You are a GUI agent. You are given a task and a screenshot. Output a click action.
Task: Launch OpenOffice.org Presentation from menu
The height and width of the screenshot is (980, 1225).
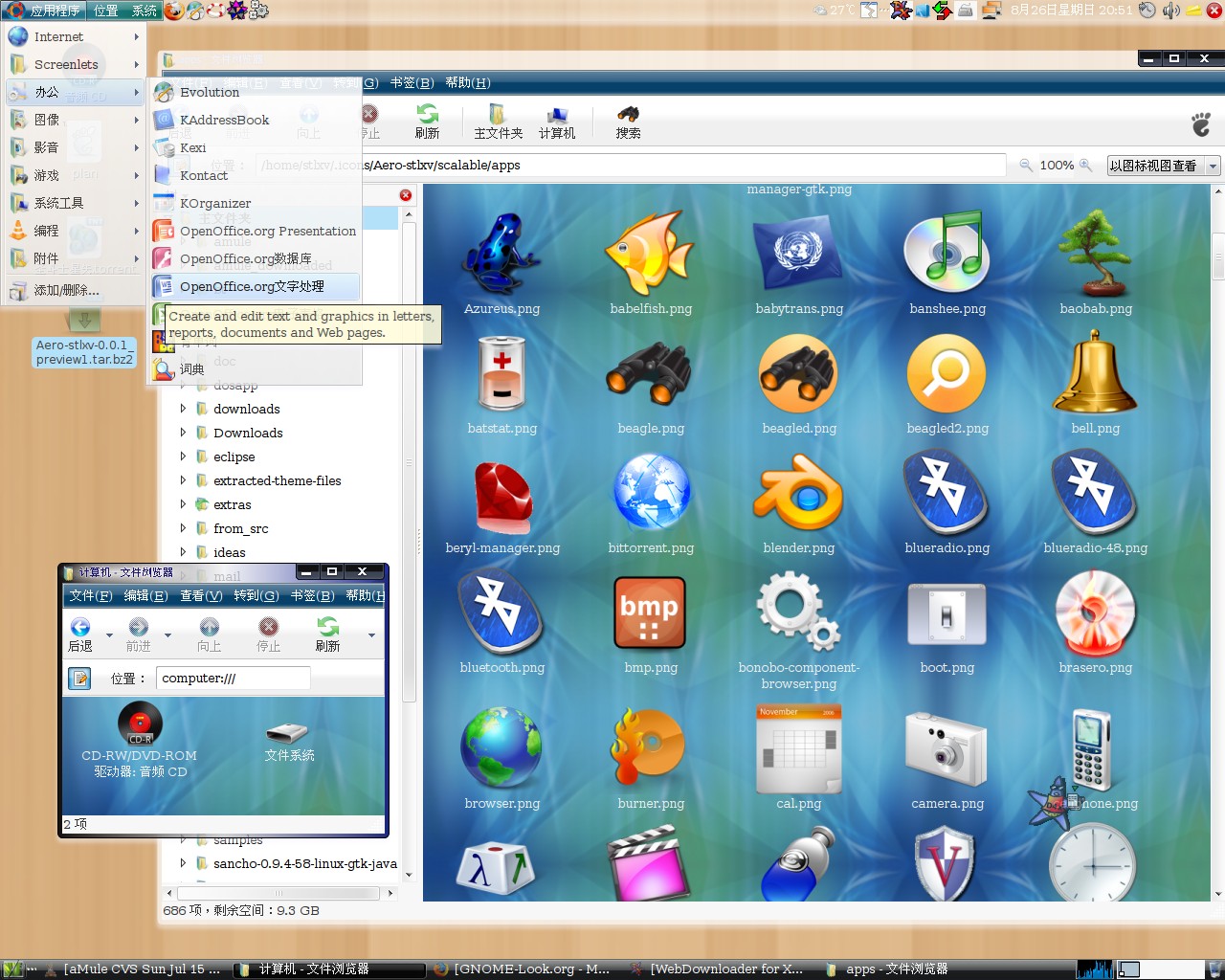click(255, 231)
